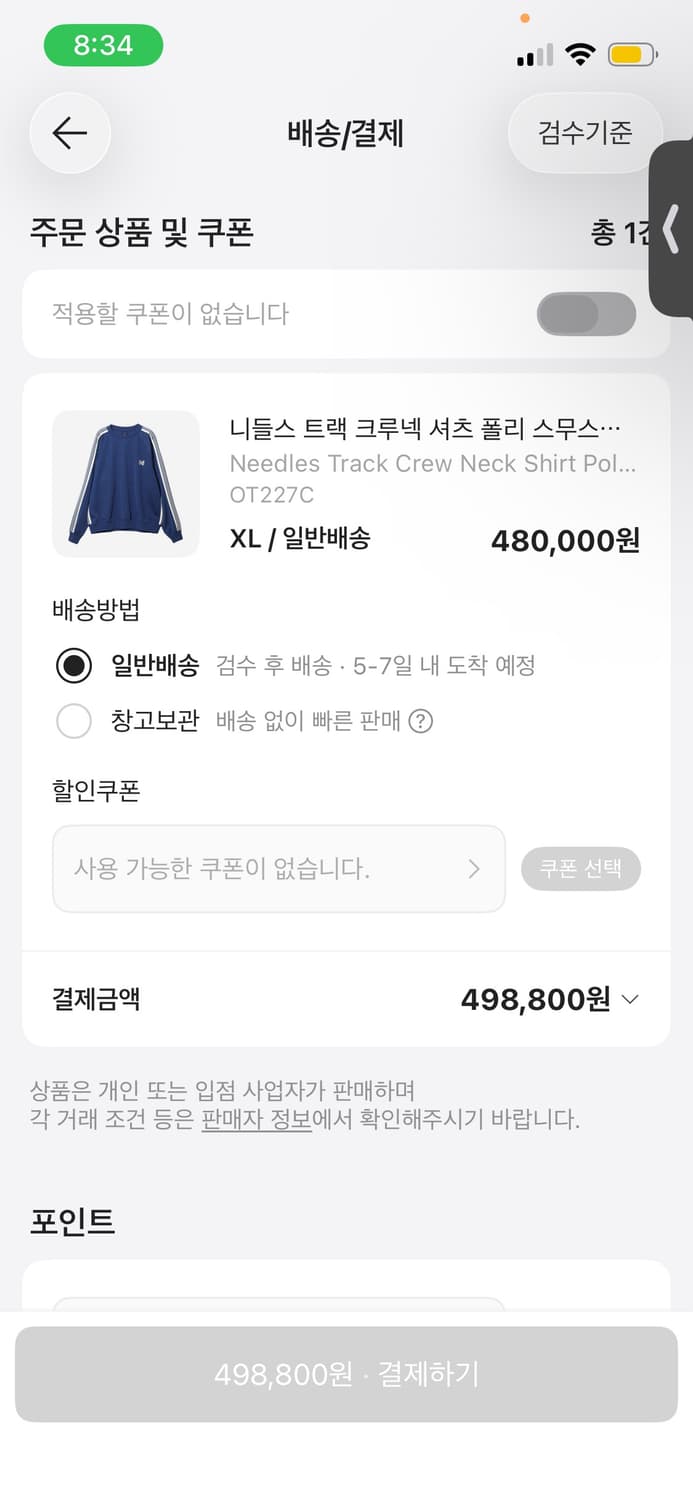Image resolution: width=693 pixels, height=1500 pixels.
Task: Tap the Wi-Fi icon in status bar
Action: pyautogui.click(x=580, y=56)
